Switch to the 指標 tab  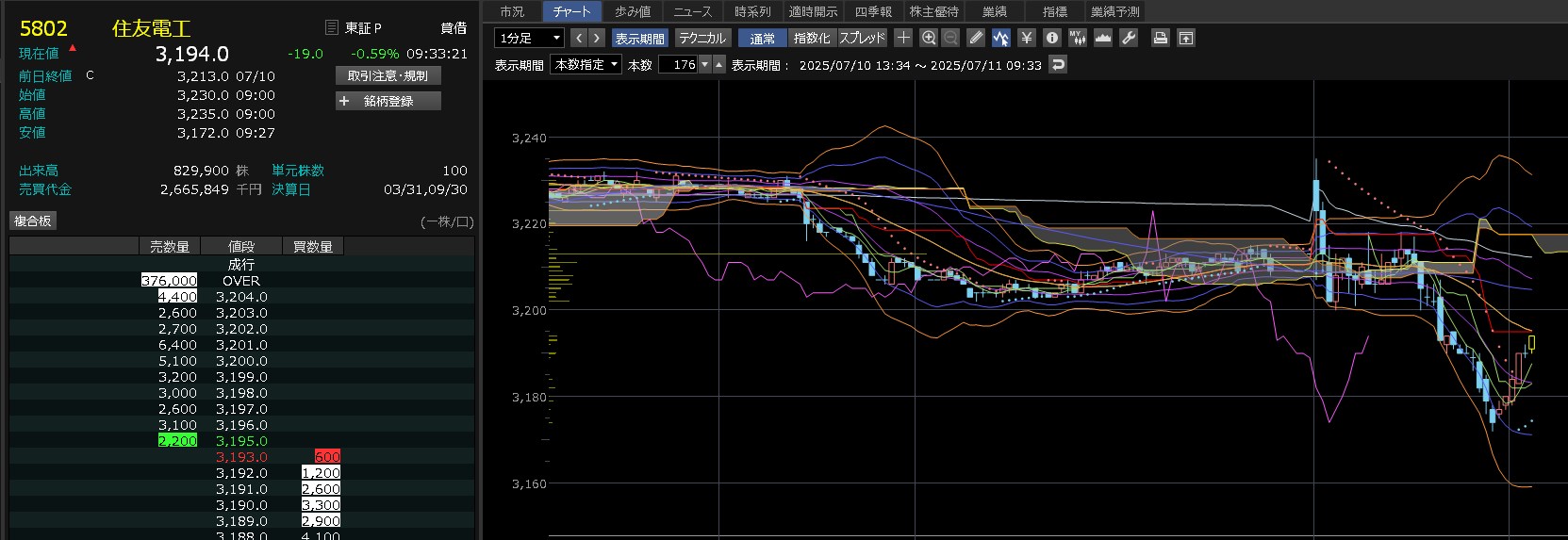pos(1054,11)
